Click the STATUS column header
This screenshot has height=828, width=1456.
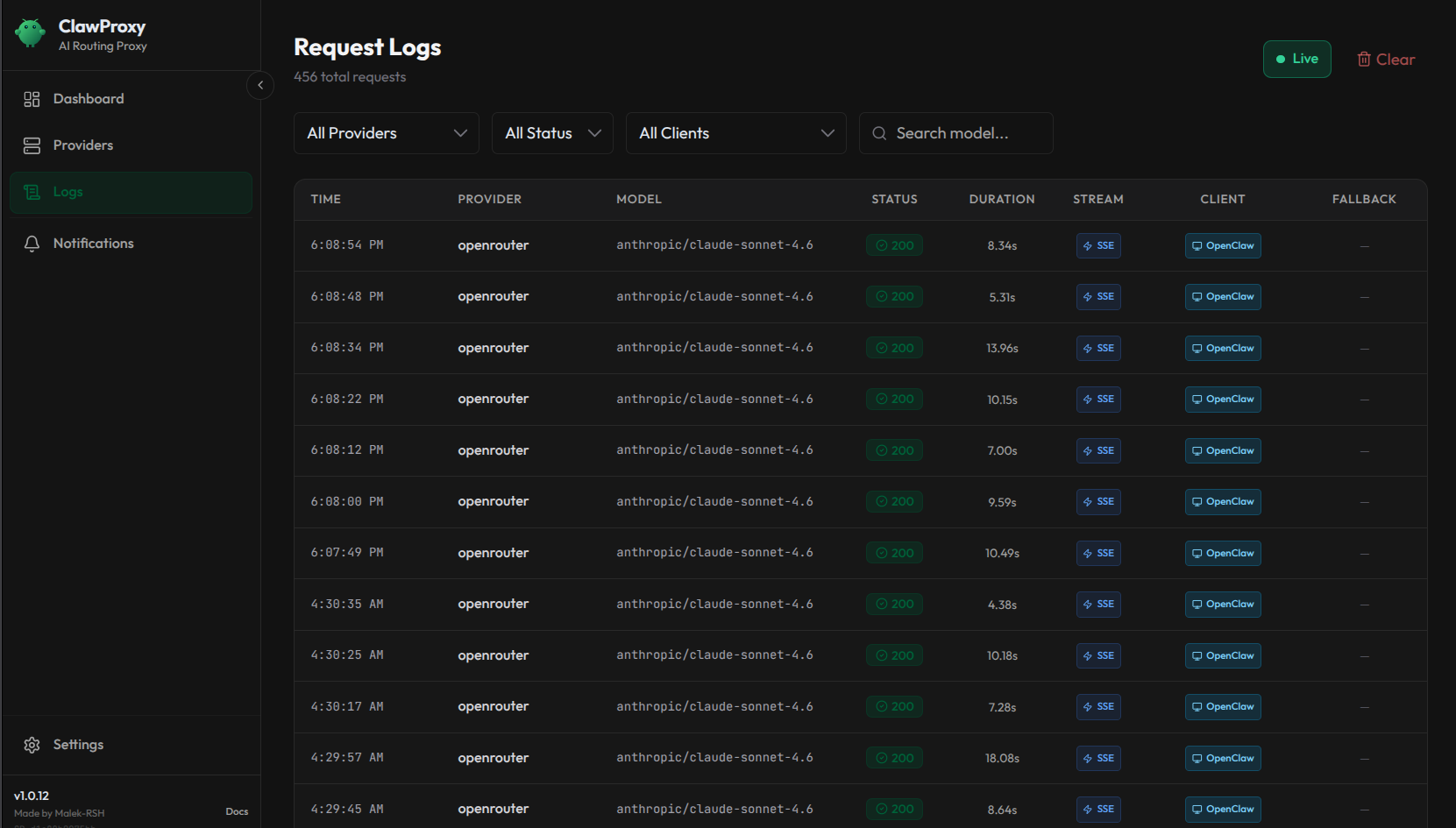(894, 199)
